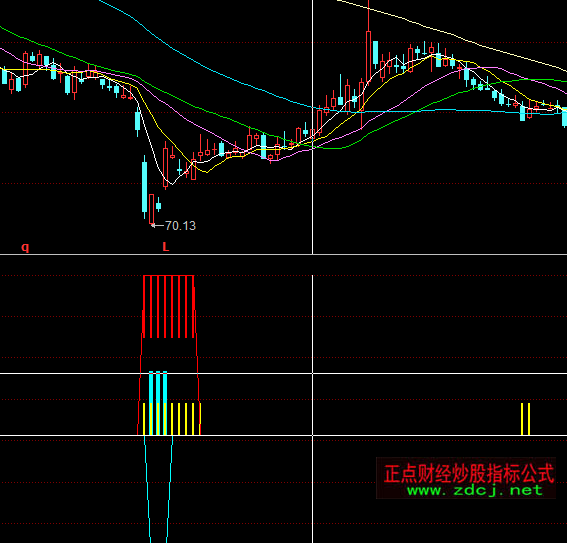
Task: Click the cyan candle at far right edge
Action: pyautogui.click(x=564, y=117)
